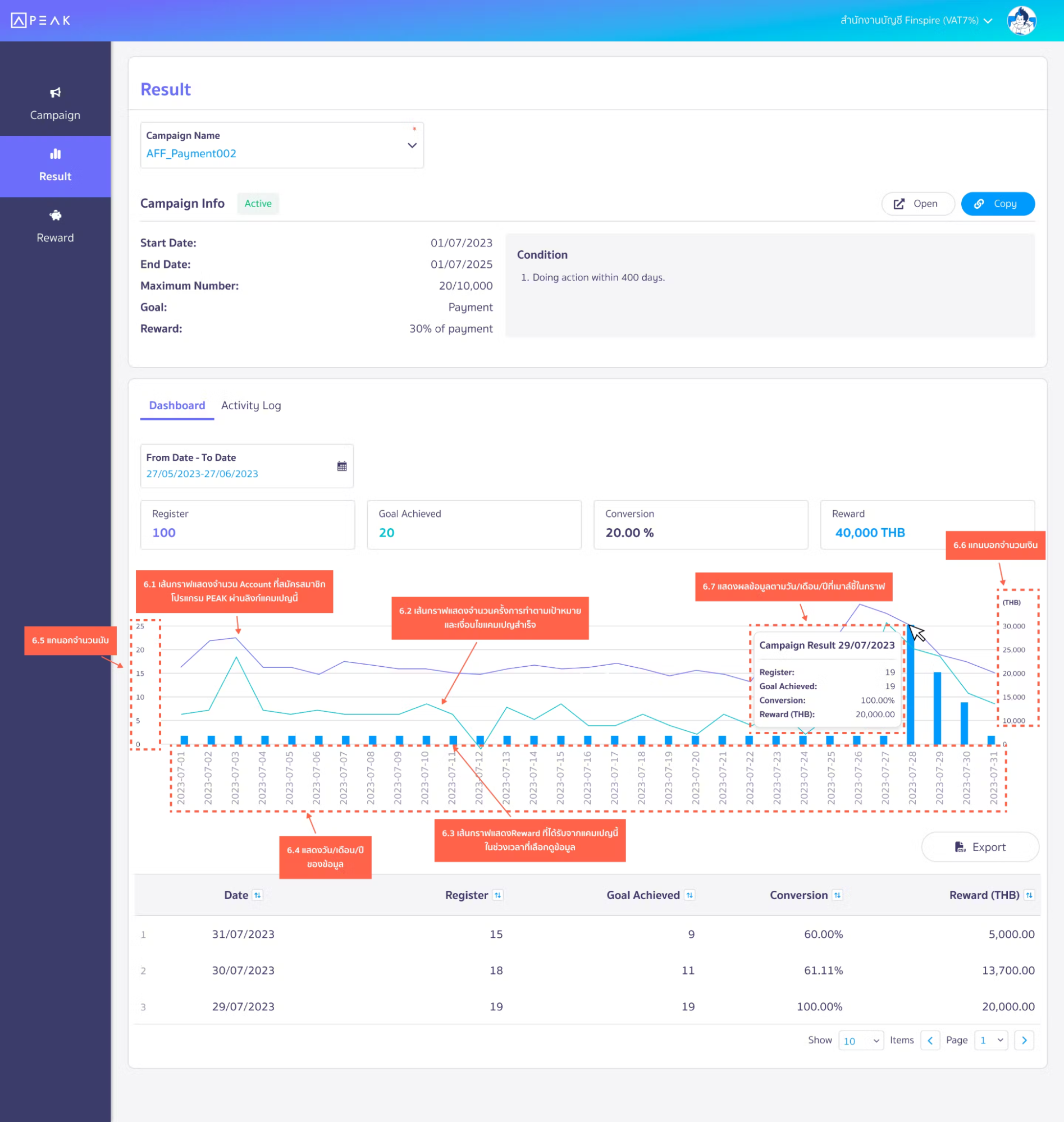Click the Copy link button

coord(998,204)
